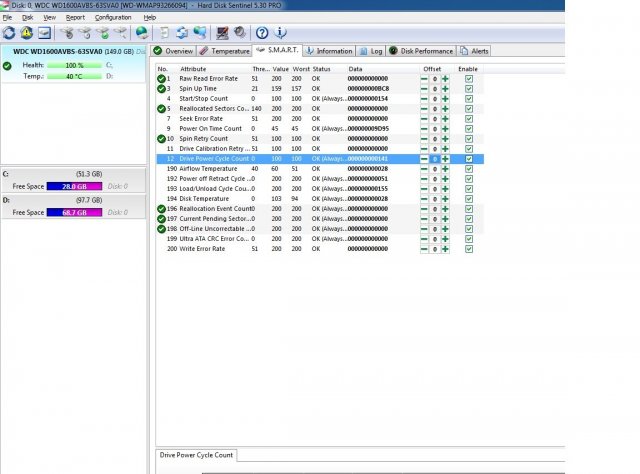The image size is (640, 474).
Task: Uncheck the enable box for Airflow Temperature
Action: click(x=468, y=168)
